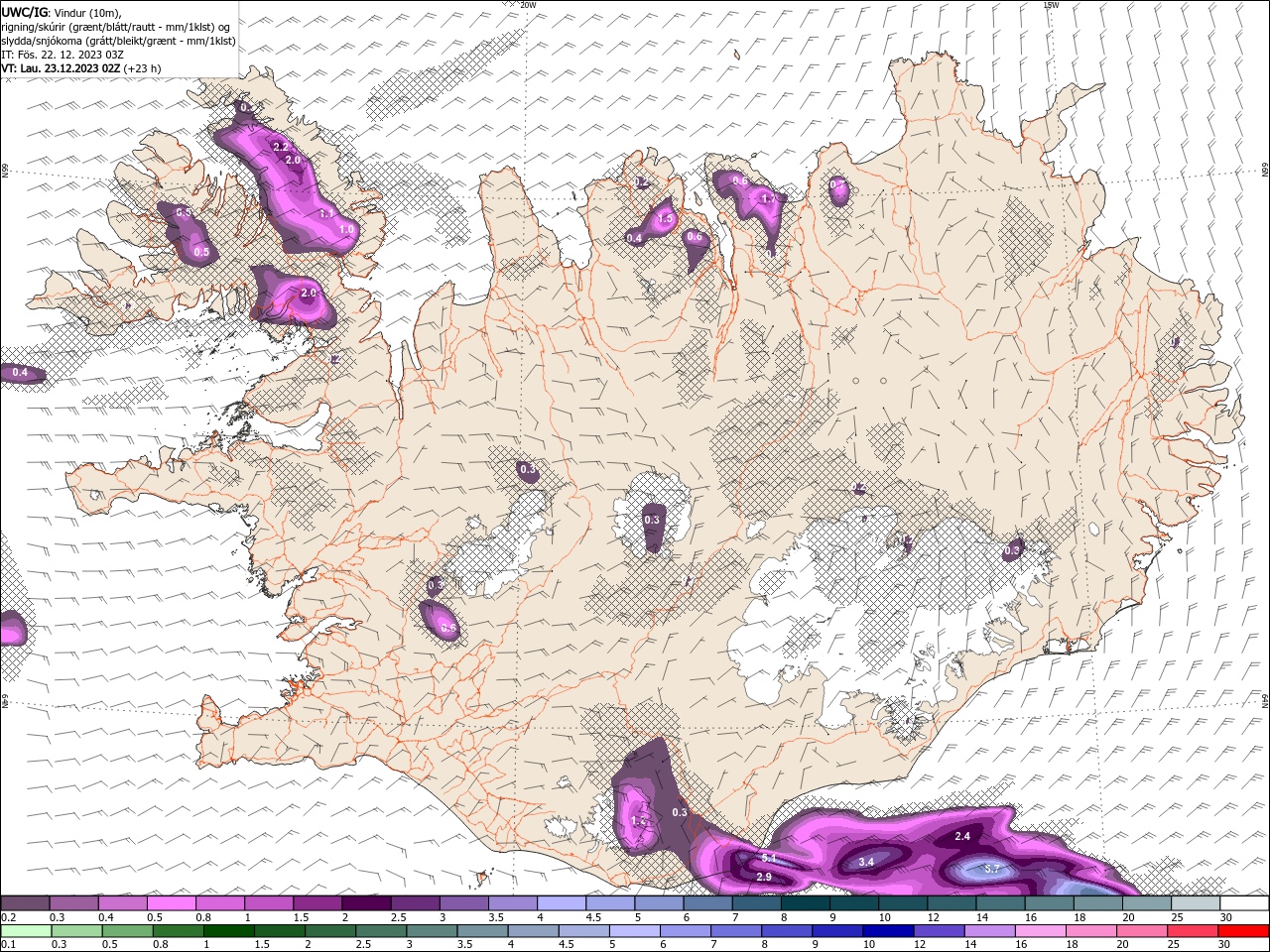
Task: Pick the darkest purple snow scale swatch
Action: pyautogui.click(x=366, y=903)
